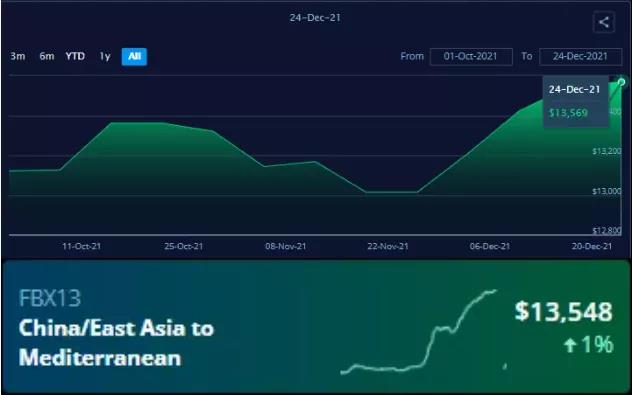Screen dimensions: 632x395
Task: Select the All range button
Action: 134,56
